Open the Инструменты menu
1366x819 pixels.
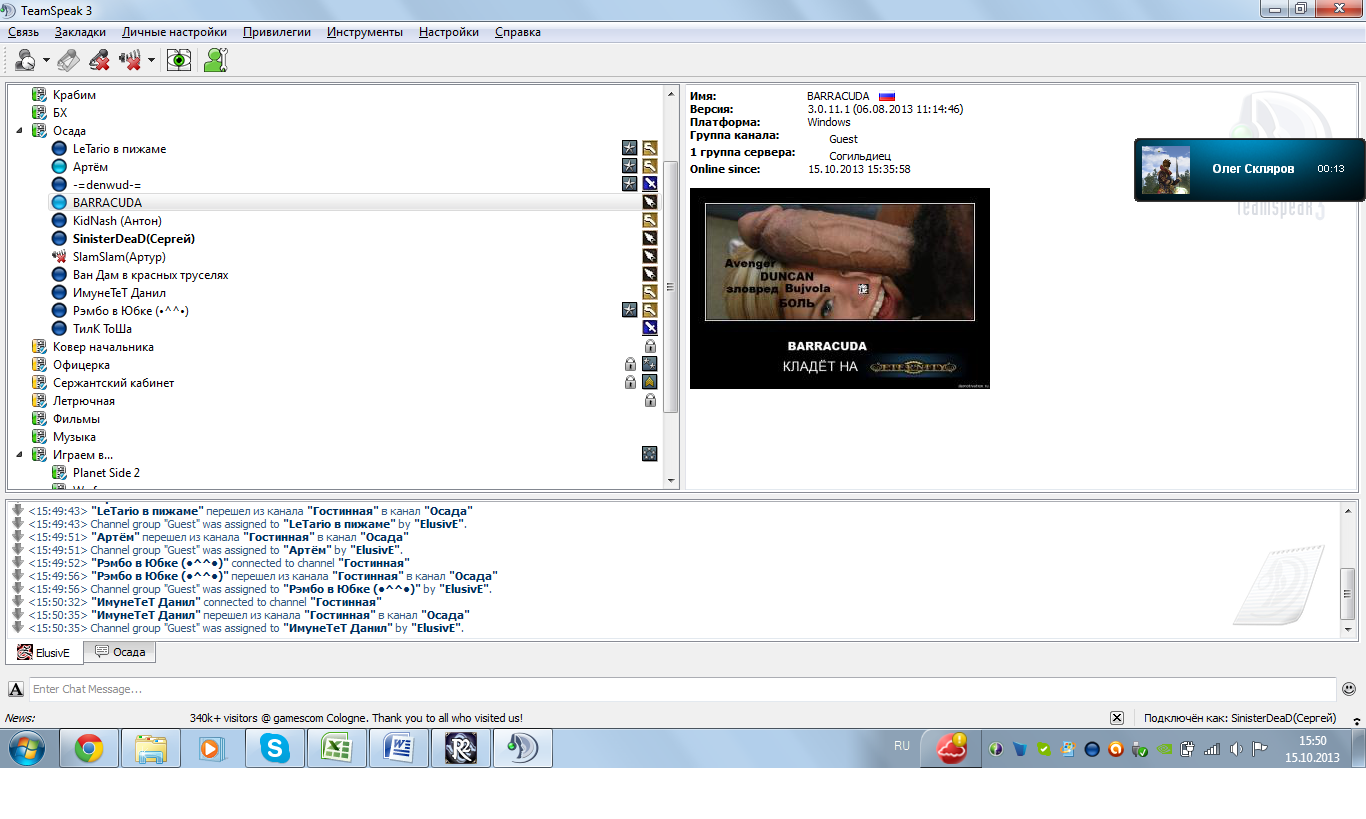coord(365,32)
